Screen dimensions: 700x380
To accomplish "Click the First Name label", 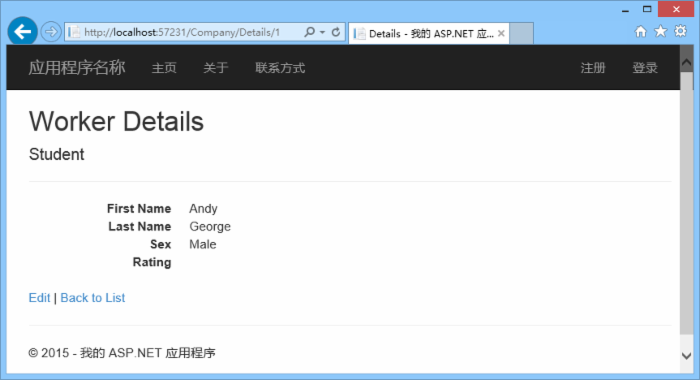I will (139, 209).
